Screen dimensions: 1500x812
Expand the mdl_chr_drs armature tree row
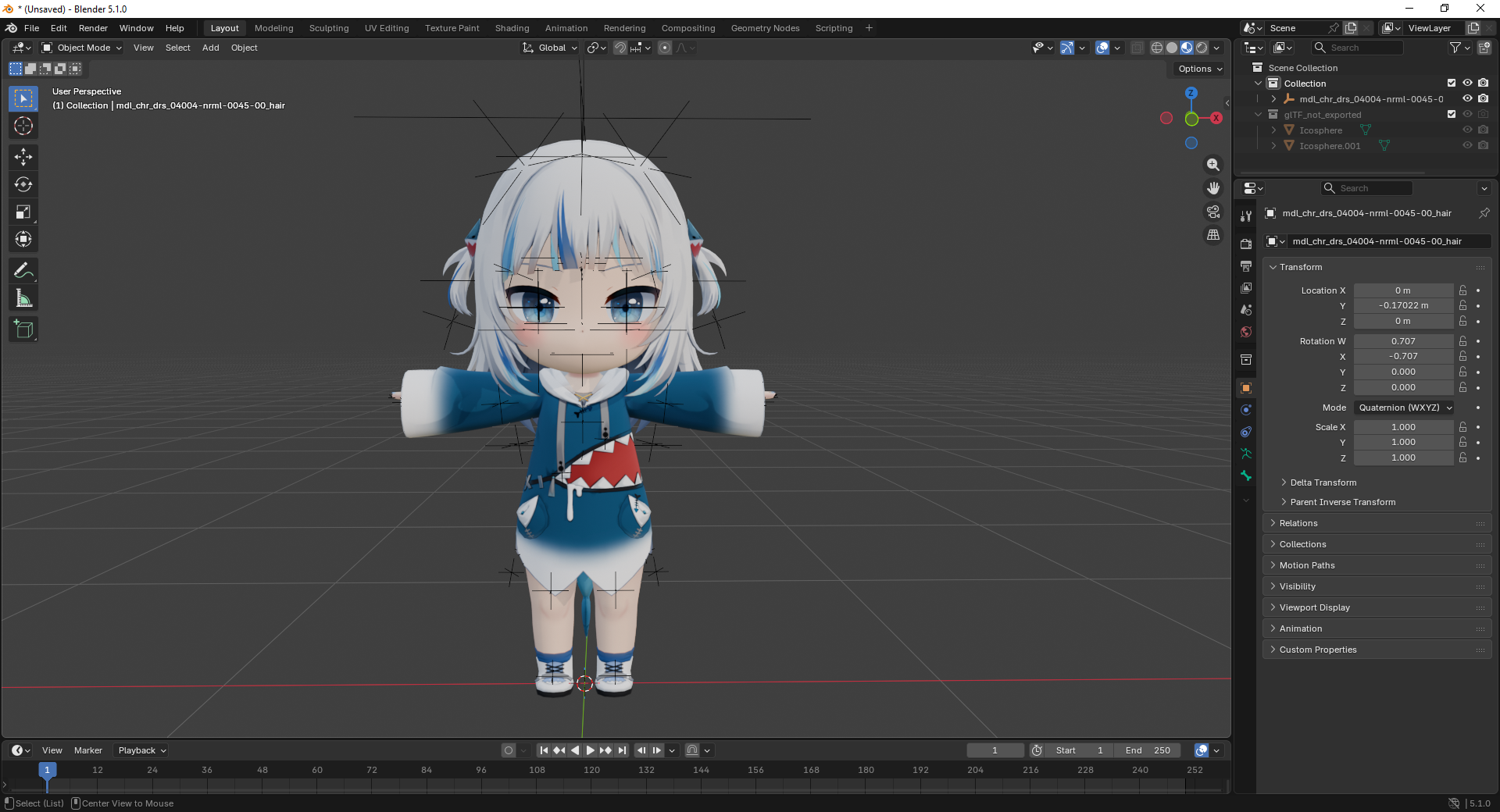point(1273,99)
